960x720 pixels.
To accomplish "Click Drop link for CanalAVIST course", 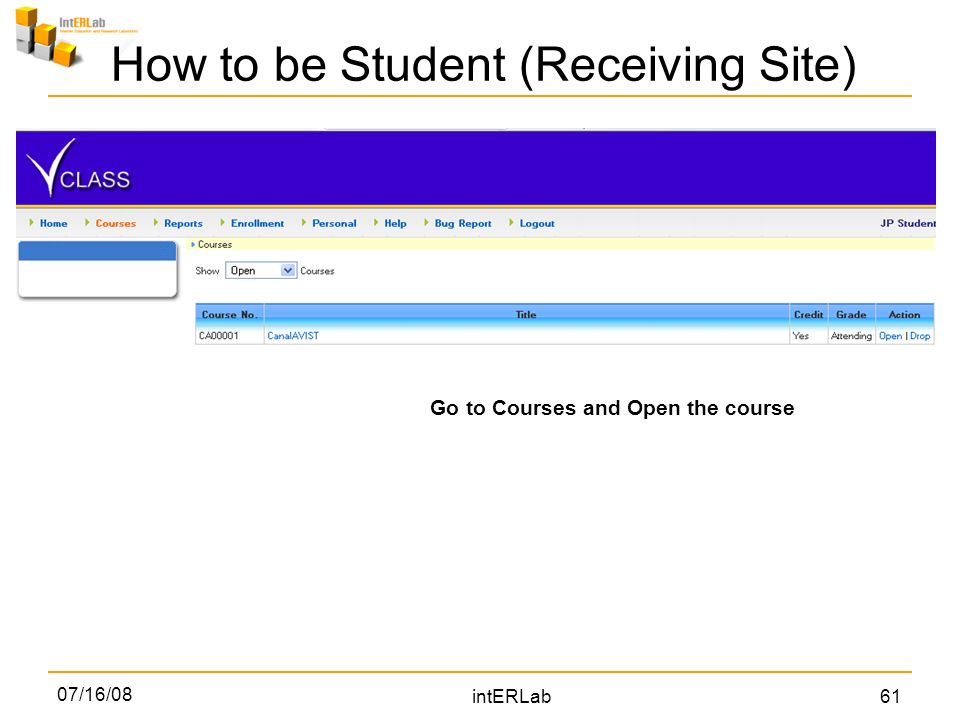I will coord(920,336).
